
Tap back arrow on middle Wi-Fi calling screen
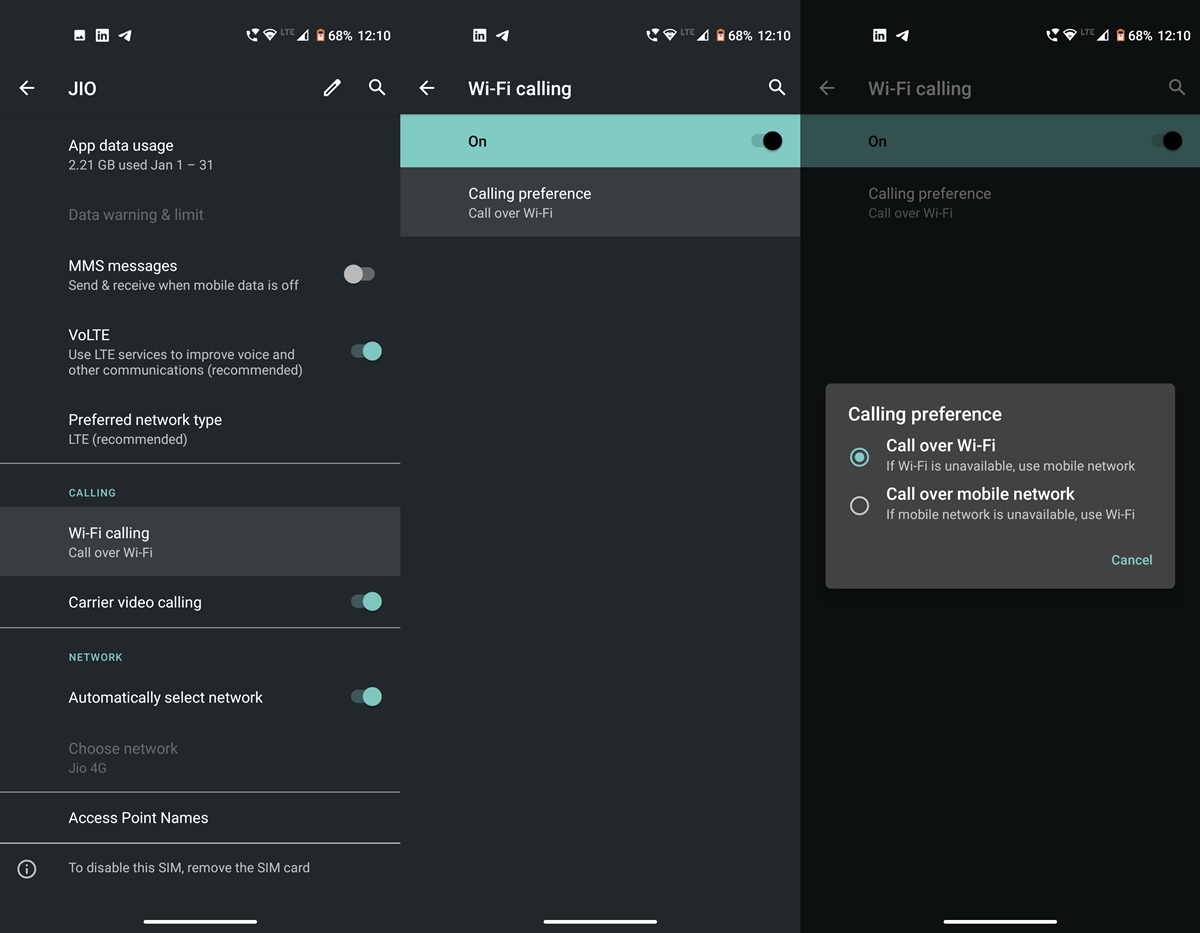[427, 88]
